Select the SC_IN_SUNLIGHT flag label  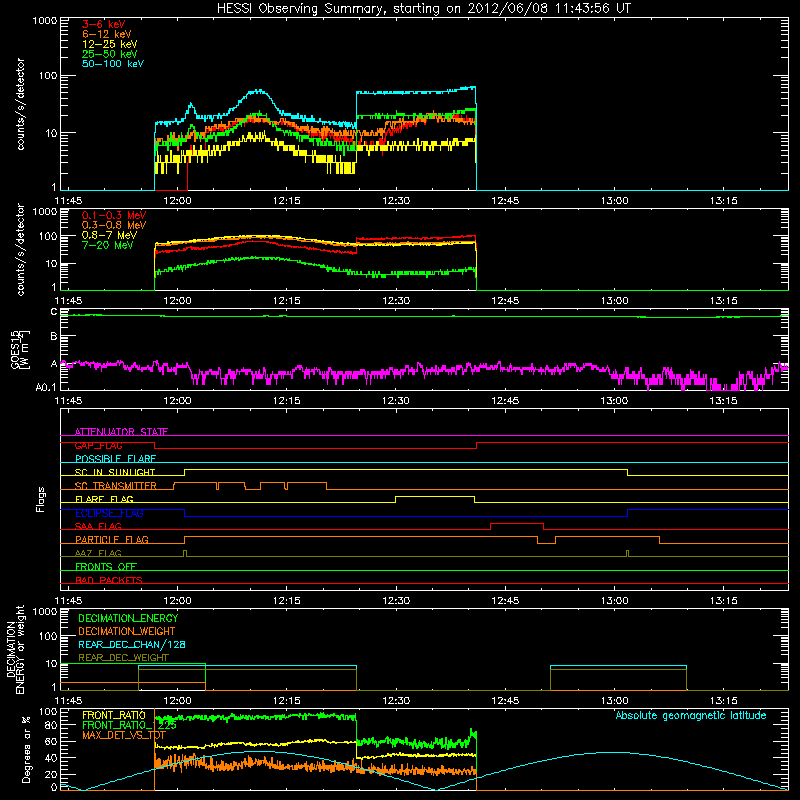pos(115,472)
